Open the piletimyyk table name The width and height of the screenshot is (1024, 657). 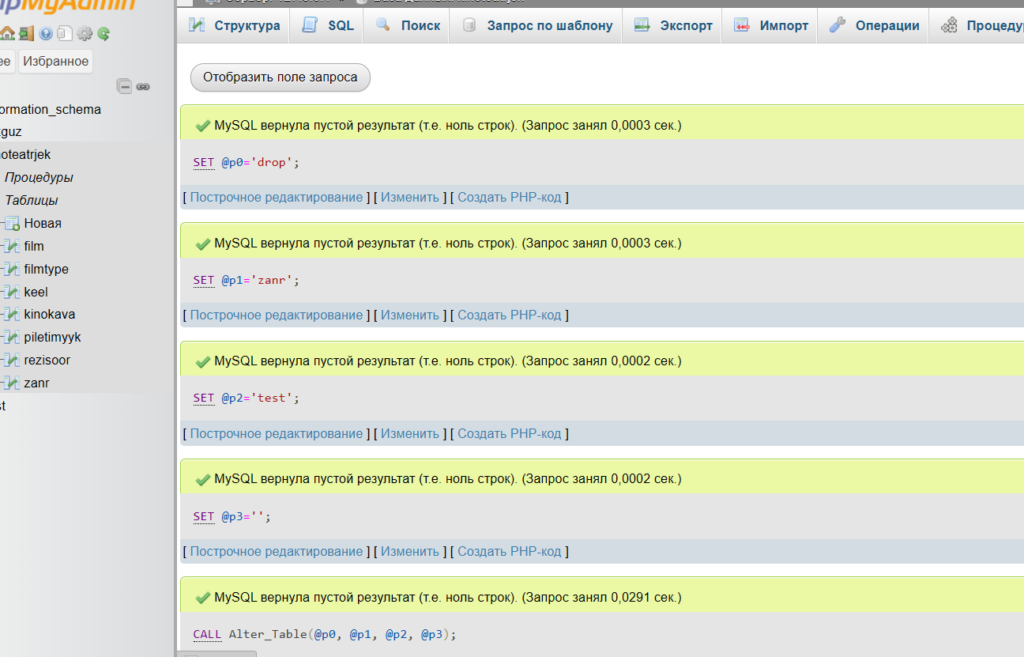click(52, 337)
